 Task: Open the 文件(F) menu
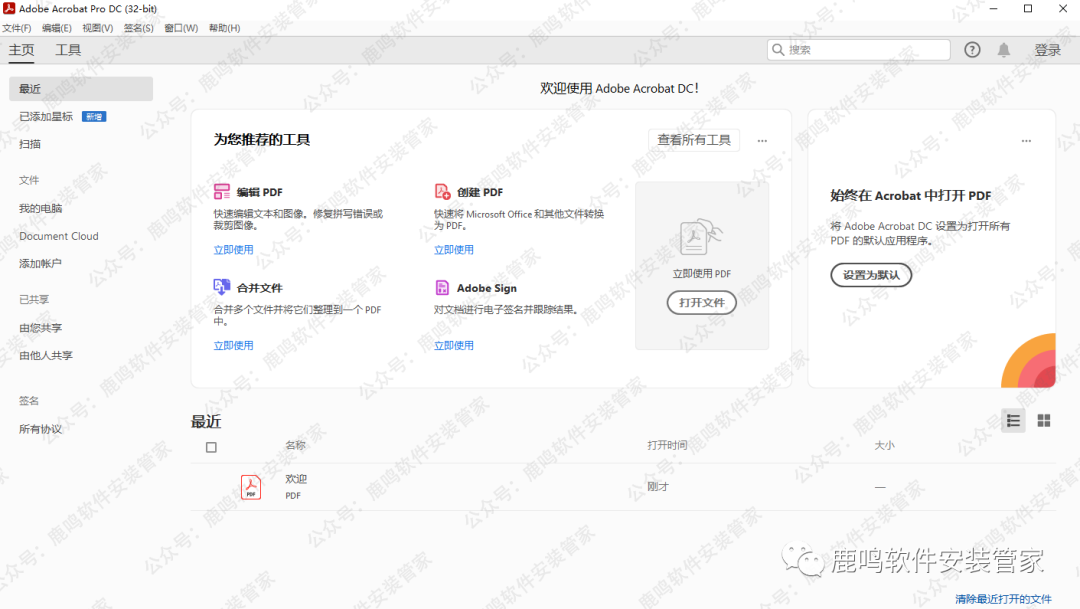[17, 28]
